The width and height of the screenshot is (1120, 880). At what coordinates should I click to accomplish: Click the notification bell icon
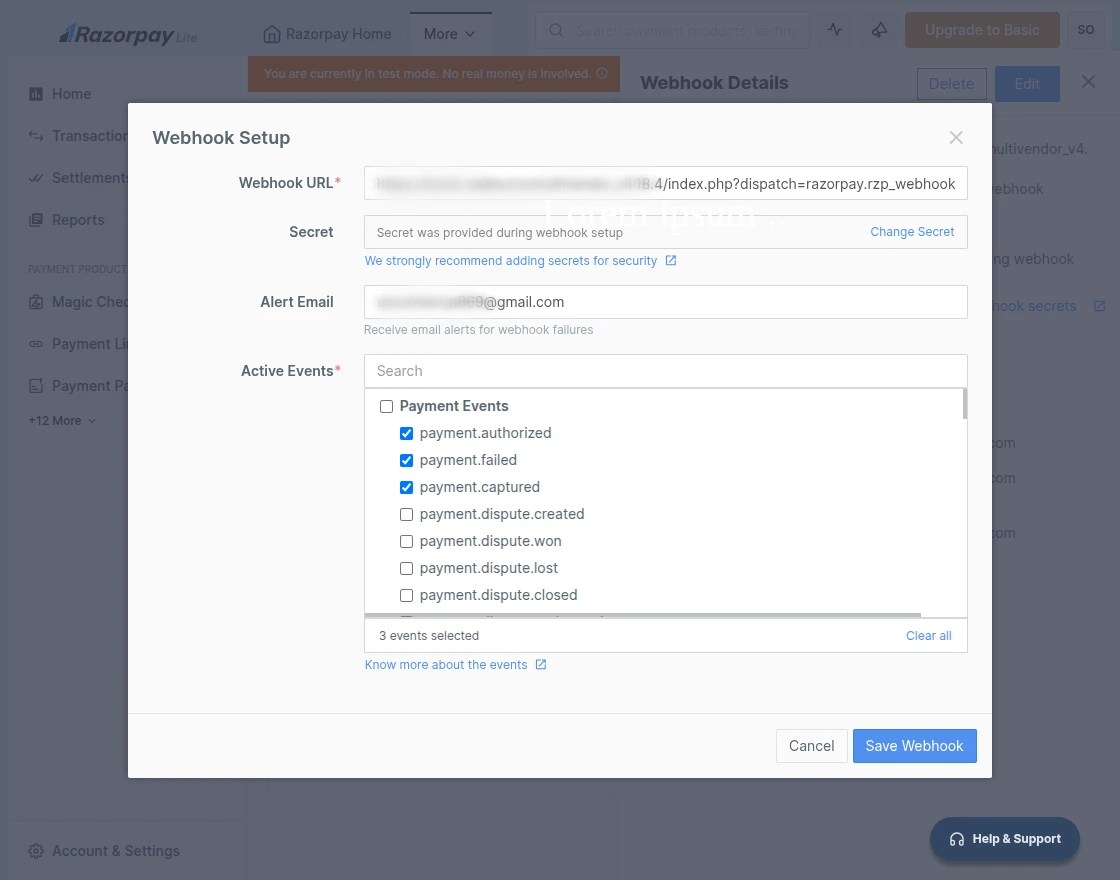(x=879, y=30)
